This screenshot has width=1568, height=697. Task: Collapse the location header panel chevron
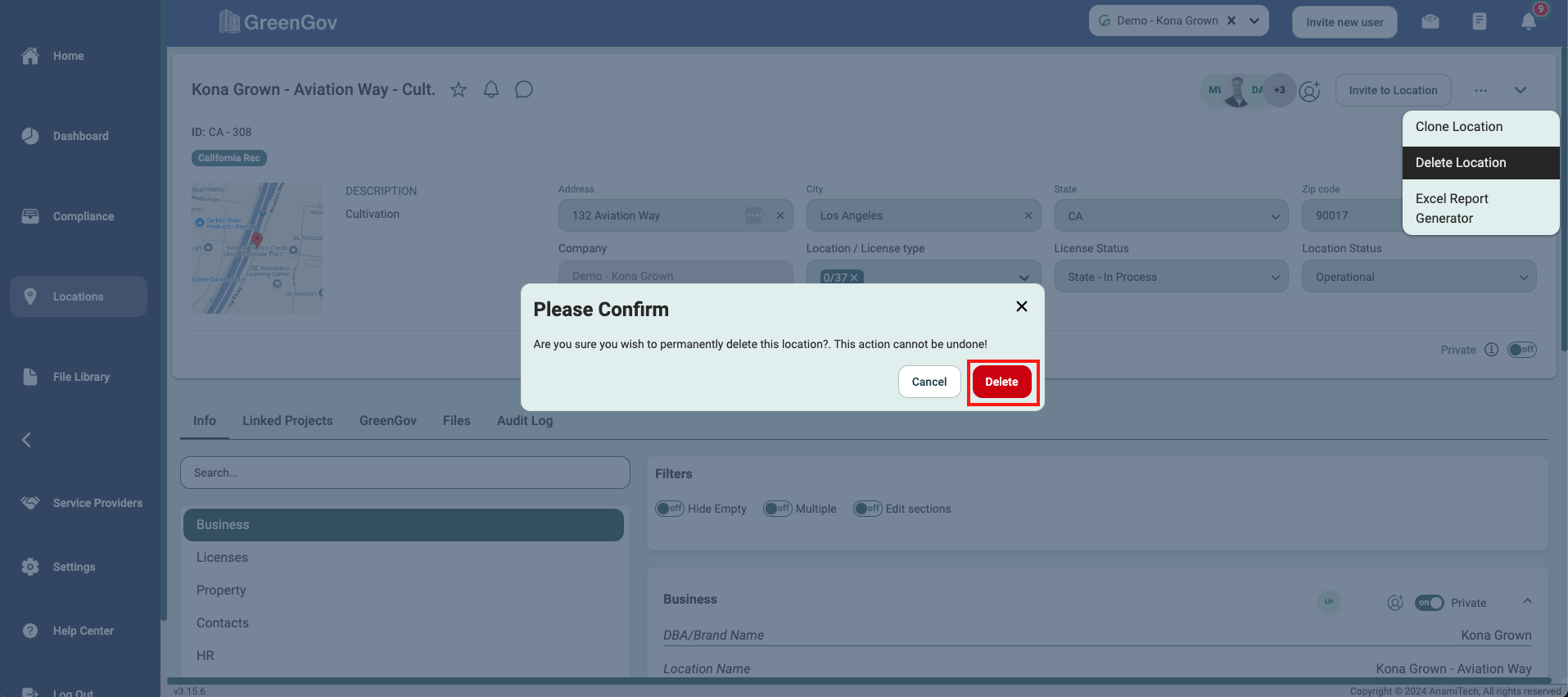coord(1521,90)
